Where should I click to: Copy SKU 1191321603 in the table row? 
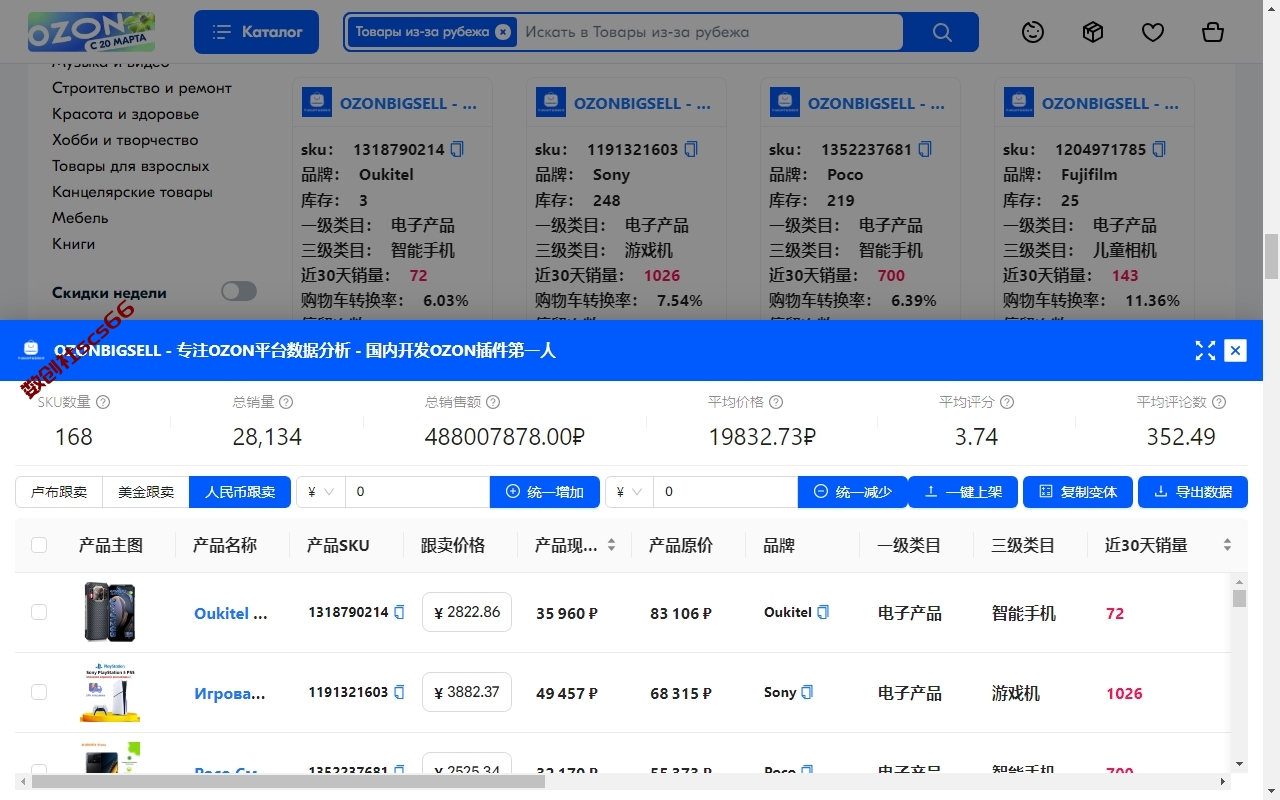[x=400, y=692]
